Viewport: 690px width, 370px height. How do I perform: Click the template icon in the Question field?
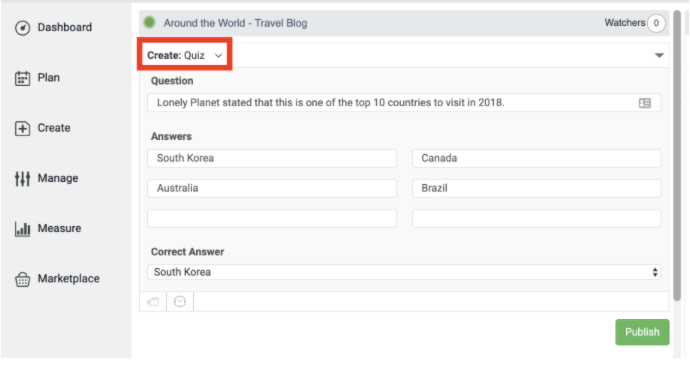coord(645,103)
